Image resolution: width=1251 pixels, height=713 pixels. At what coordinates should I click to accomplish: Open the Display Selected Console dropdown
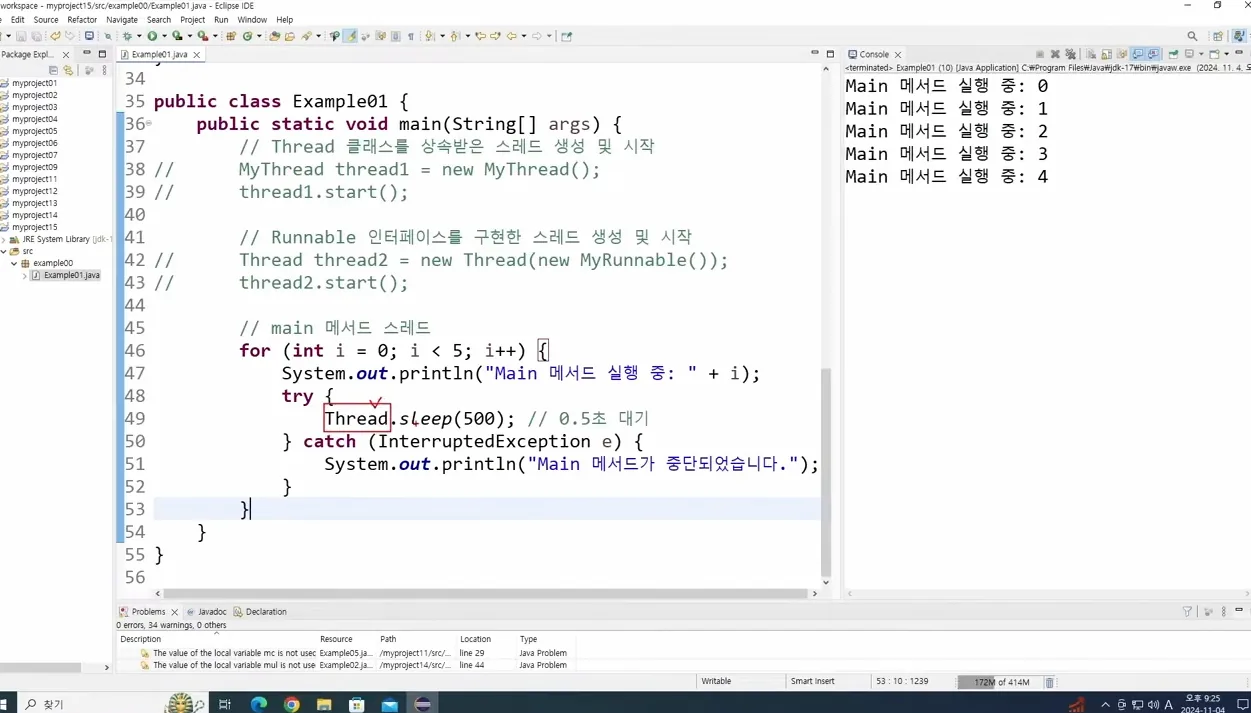click(x=1201, y=54)
